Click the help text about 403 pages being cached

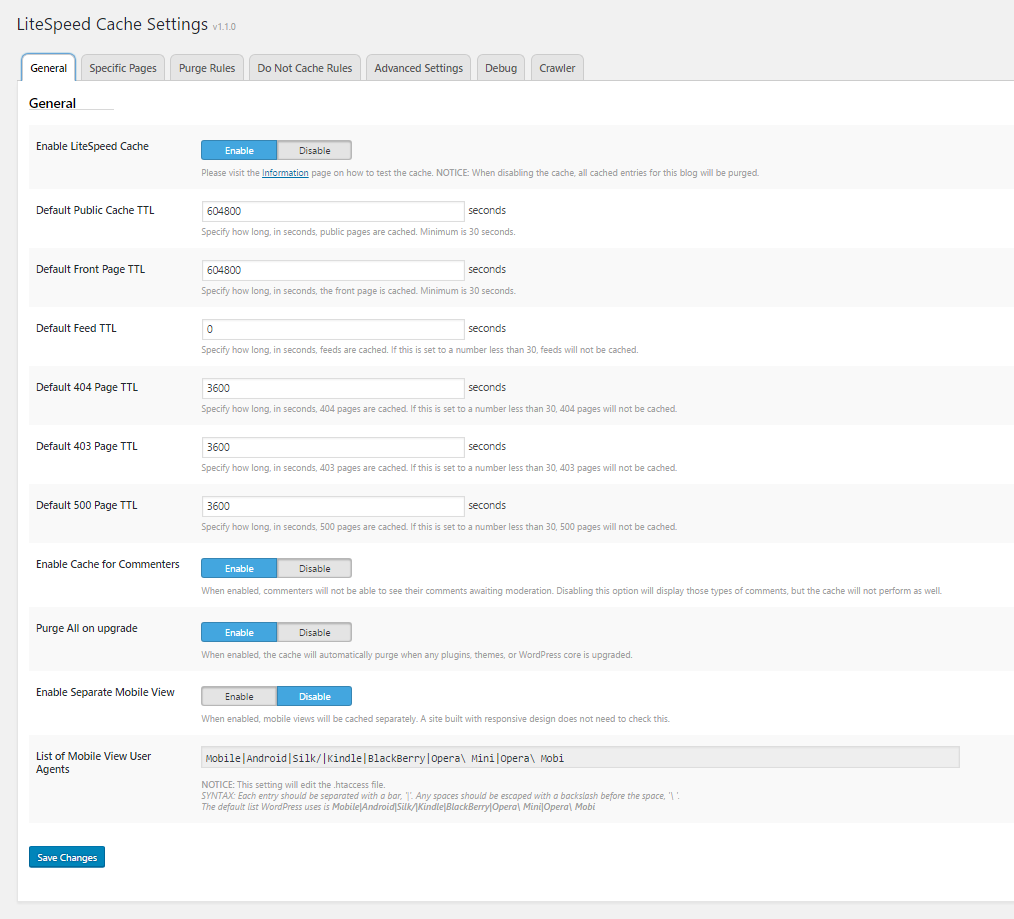[x=439, y=468]
